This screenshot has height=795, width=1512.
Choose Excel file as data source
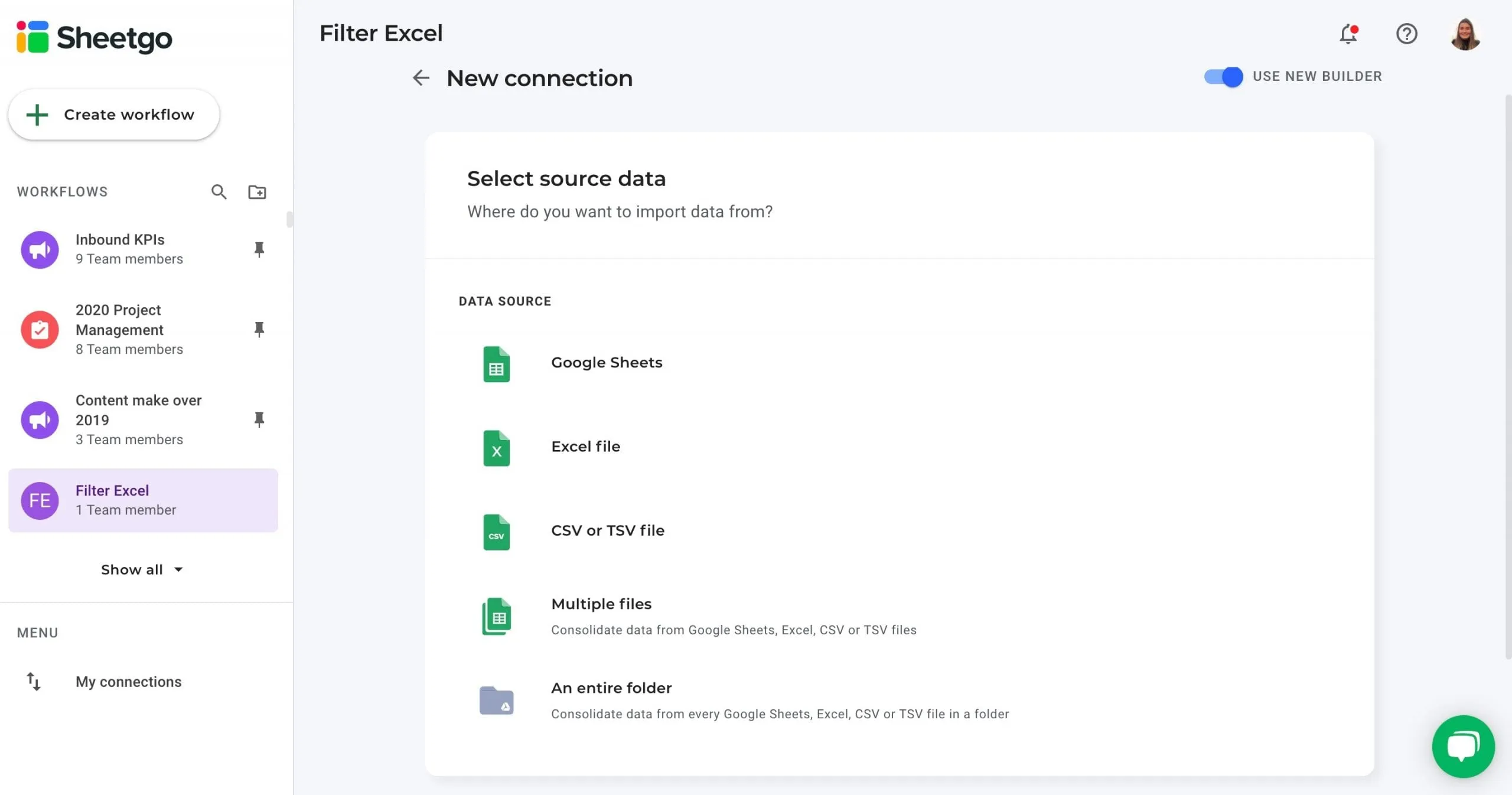click(899, 447)
